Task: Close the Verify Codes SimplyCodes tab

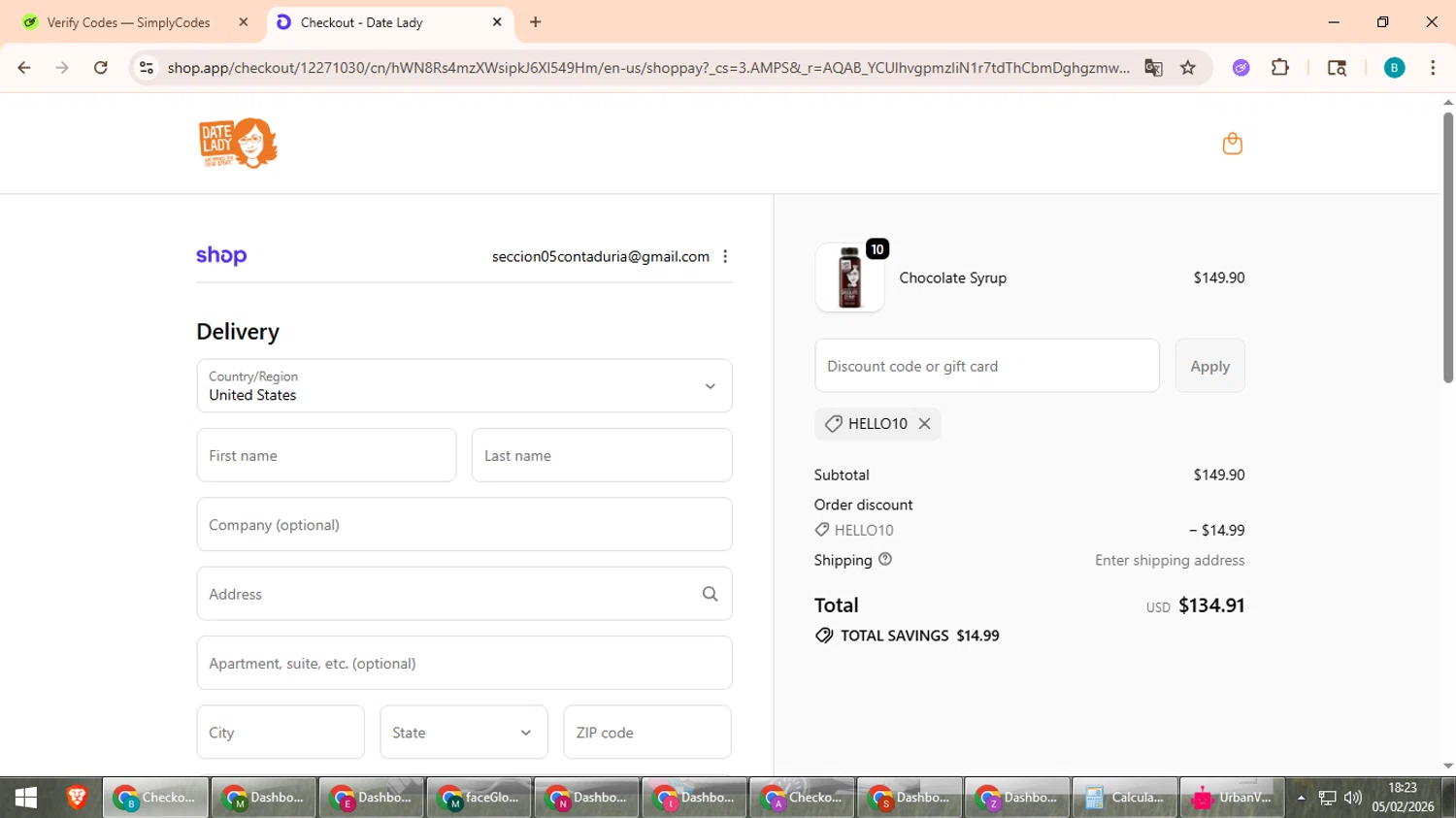Action: [244, 21]
